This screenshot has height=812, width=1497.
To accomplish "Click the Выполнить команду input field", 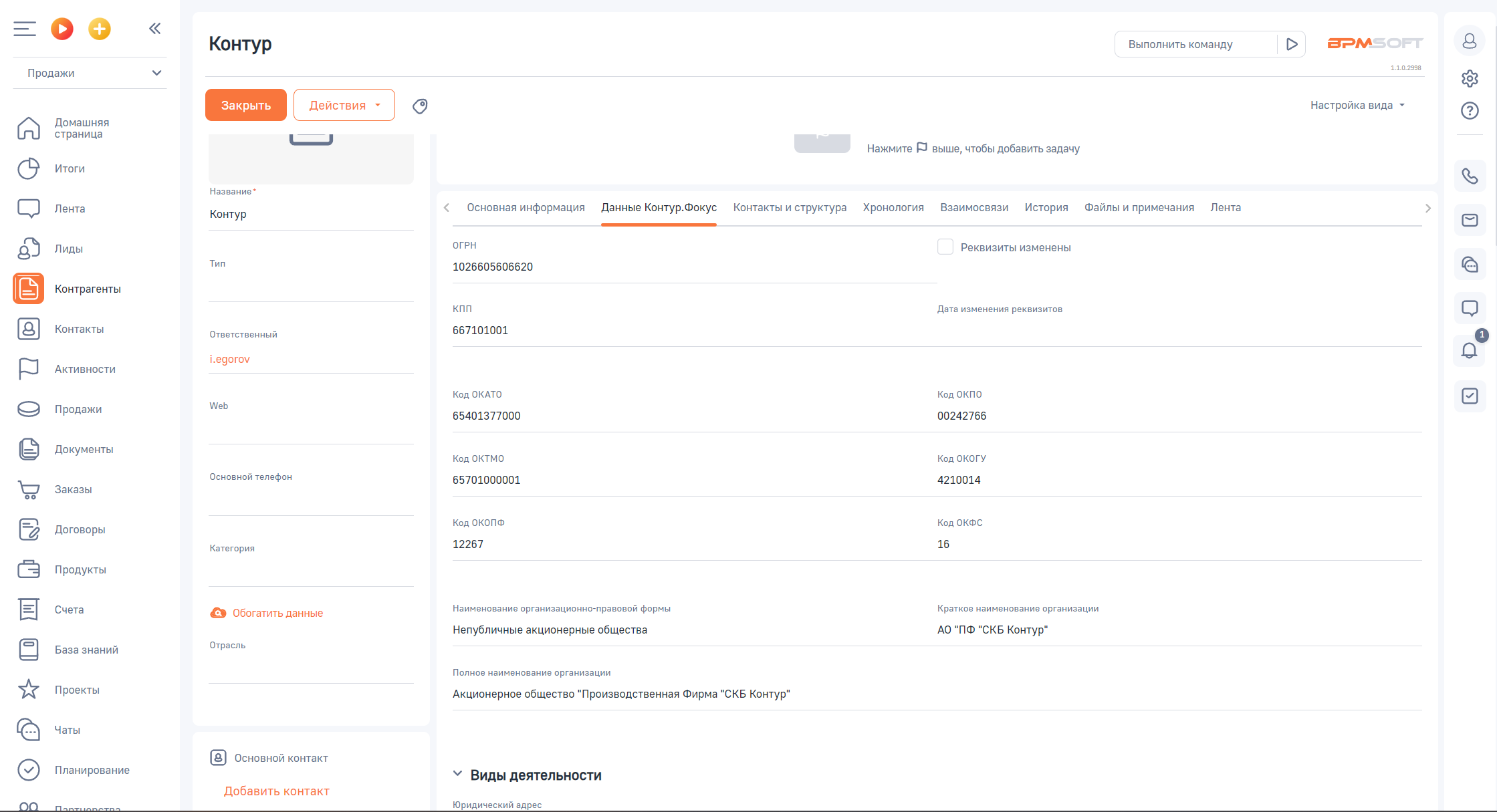I will tap(1195, 44).
